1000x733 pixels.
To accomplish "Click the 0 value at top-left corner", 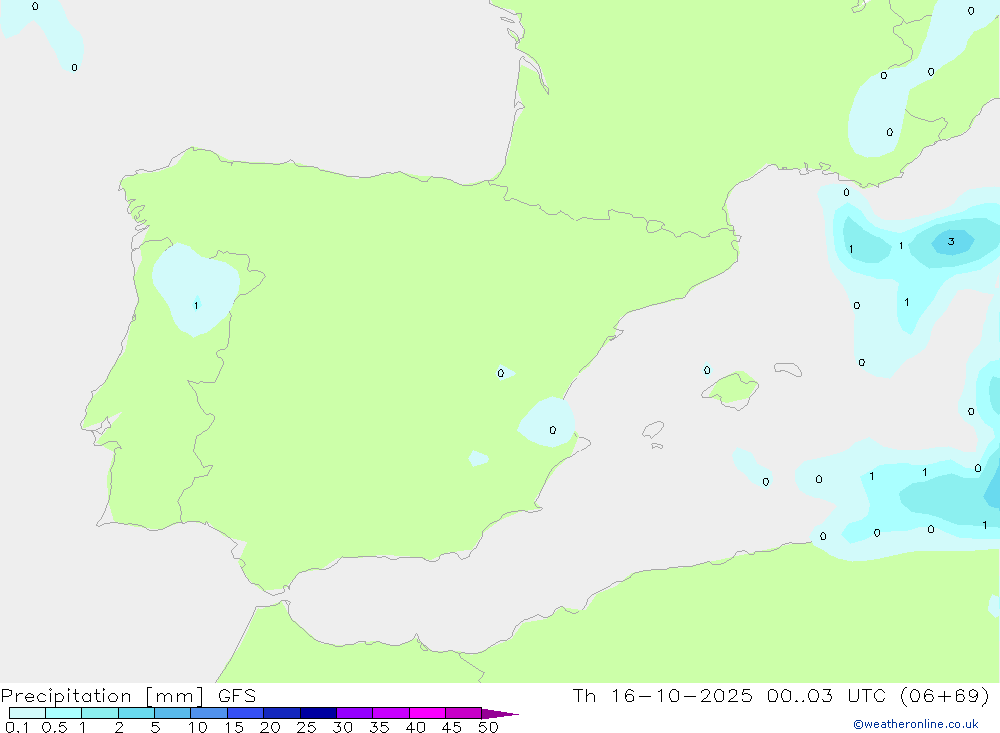I will [35, 7].
